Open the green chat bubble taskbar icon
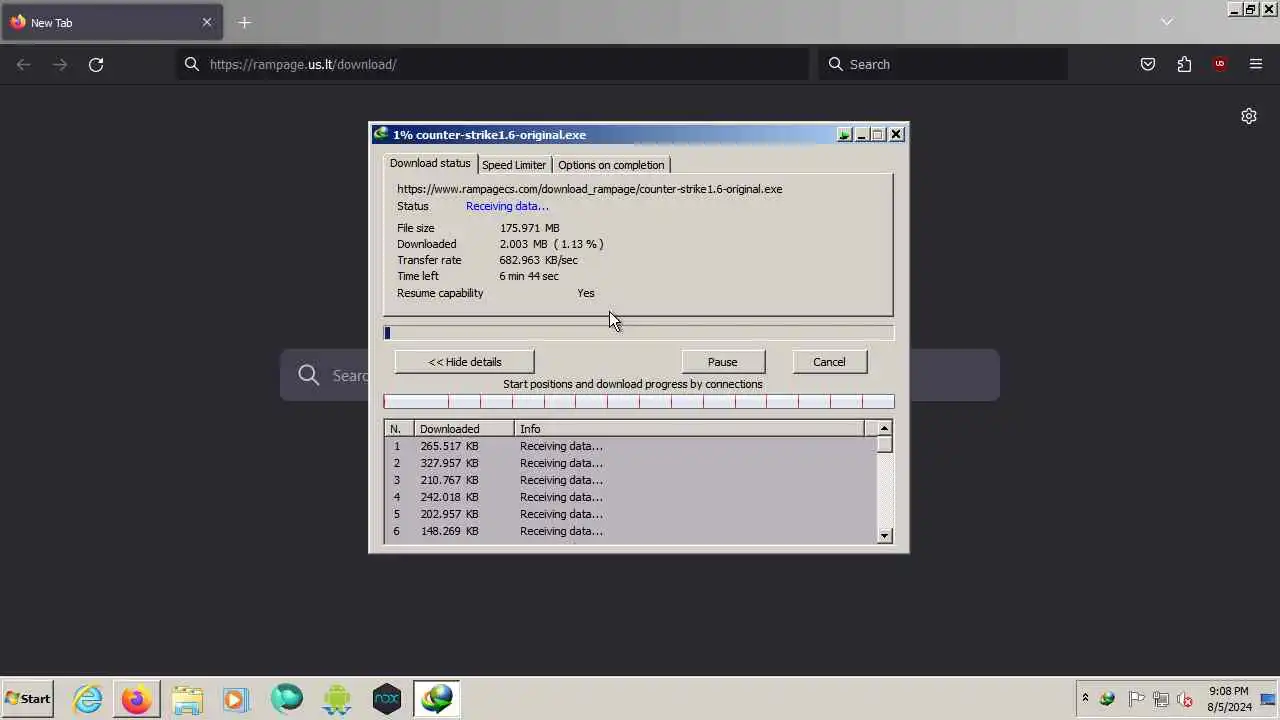 pyautogui.click(x=287, y=698)
